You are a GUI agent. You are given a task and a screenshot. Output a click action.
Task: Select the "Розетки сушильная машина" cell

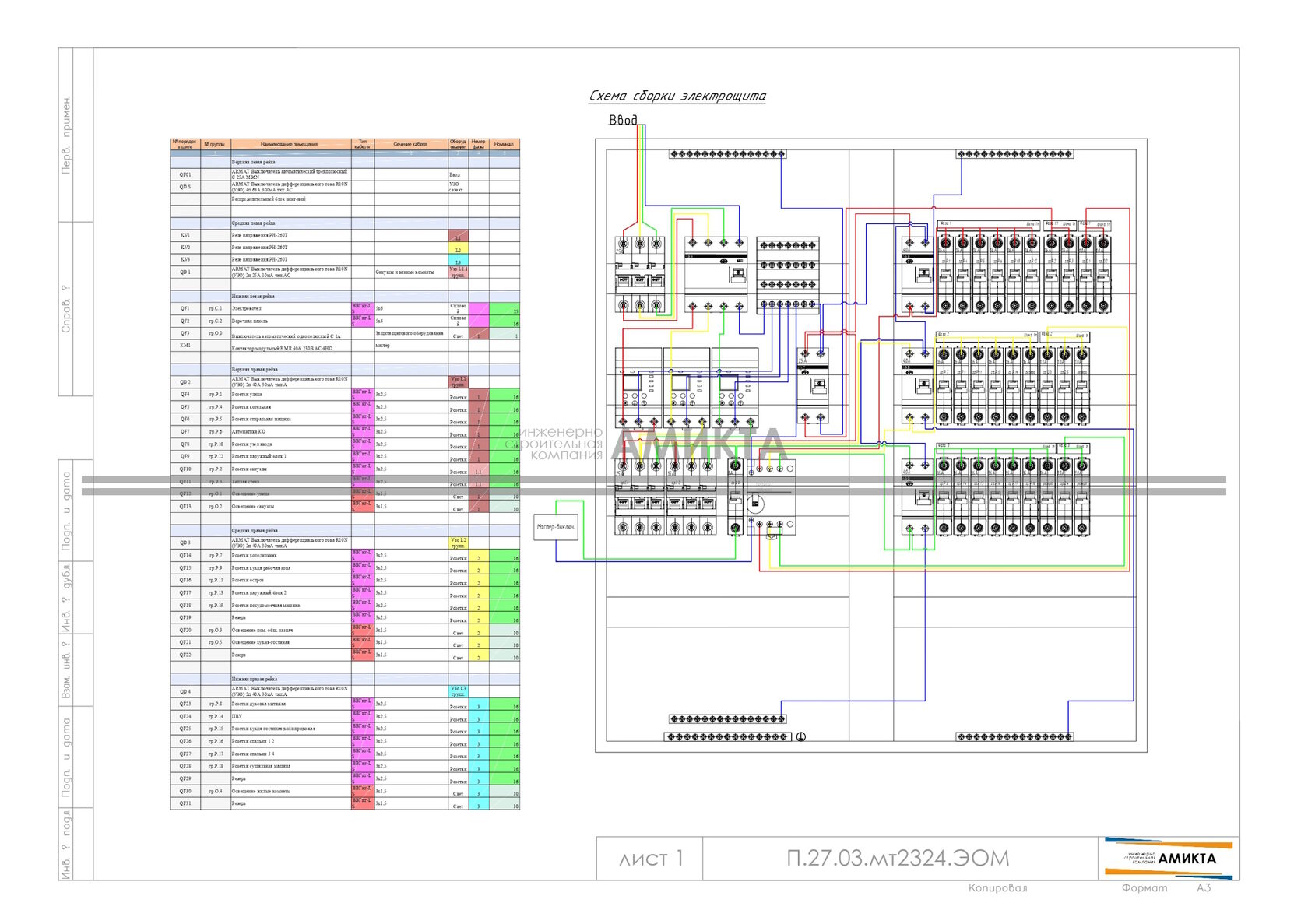pyautogui.click(x=290, y=767)
